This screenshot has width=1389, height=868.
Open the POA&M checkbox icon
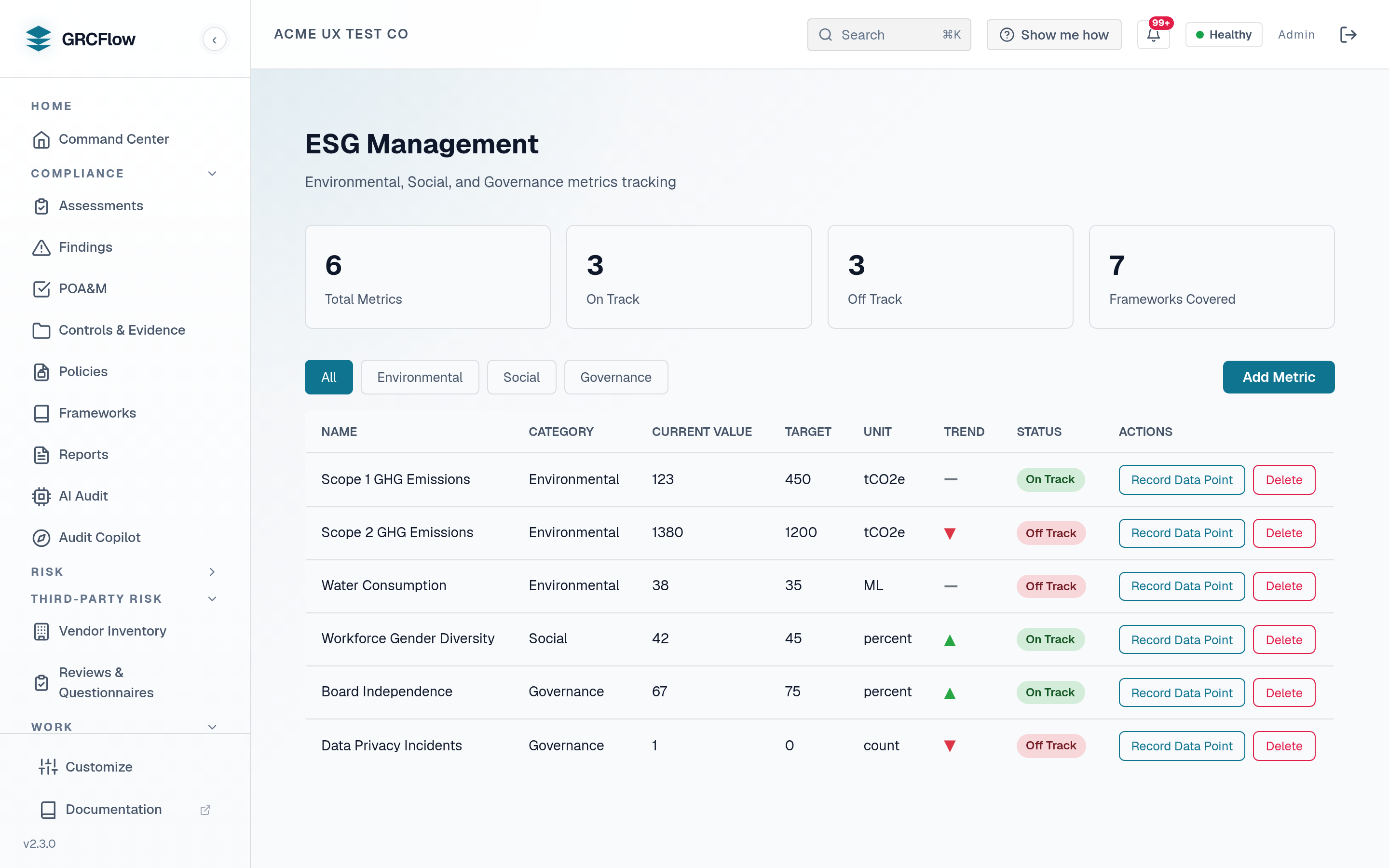tap(41, 289)
